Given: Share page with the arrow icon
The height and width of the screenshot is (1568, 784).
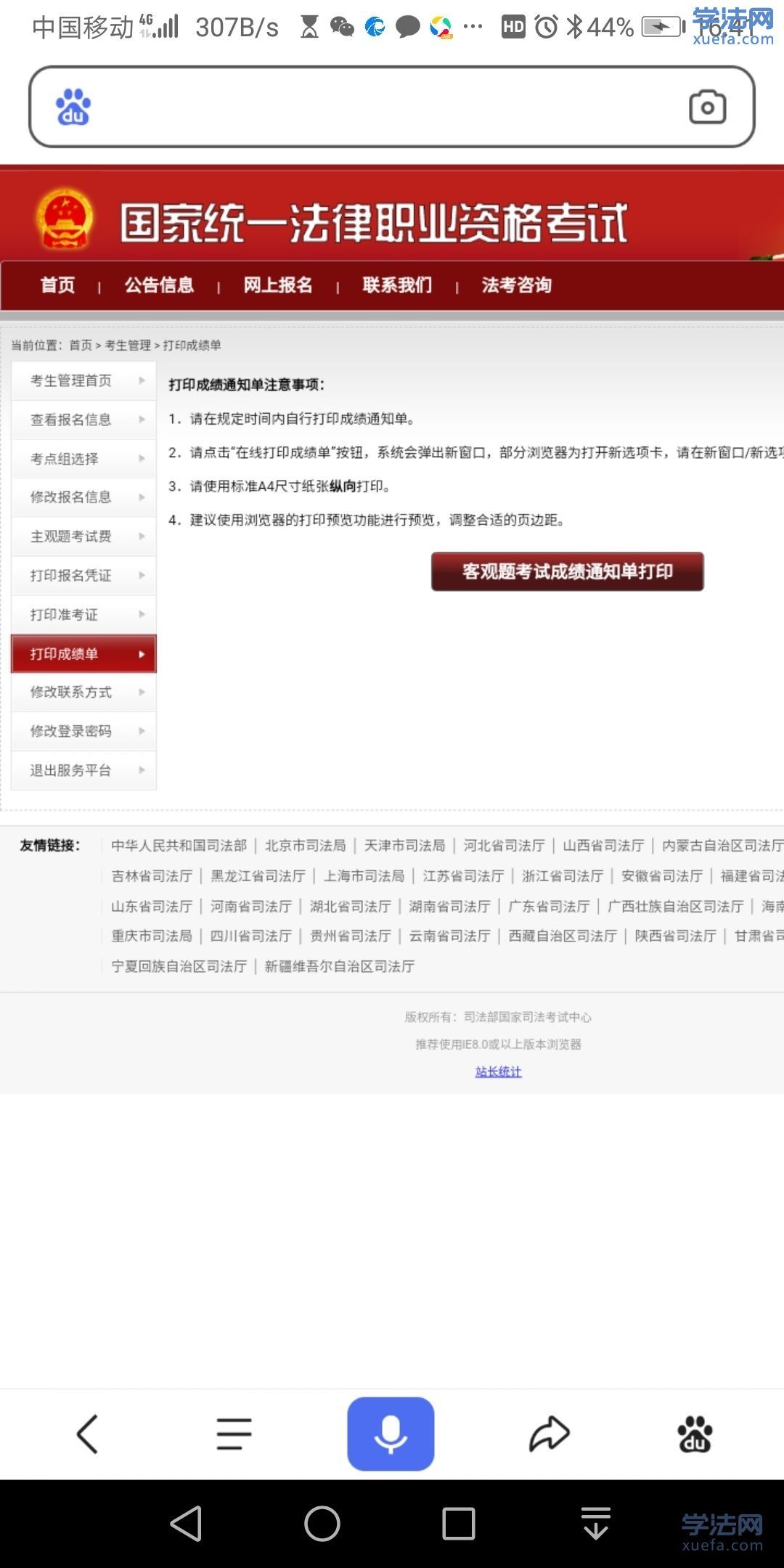Looking at the screenshot, I should [x=549, y=1434].
